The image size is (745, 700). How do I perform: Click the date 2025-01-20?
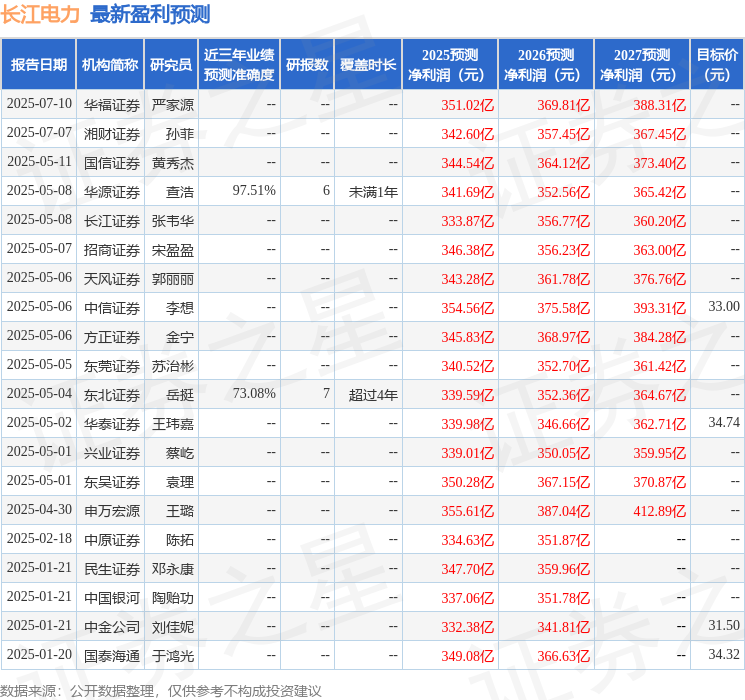(x=39, y=654)
